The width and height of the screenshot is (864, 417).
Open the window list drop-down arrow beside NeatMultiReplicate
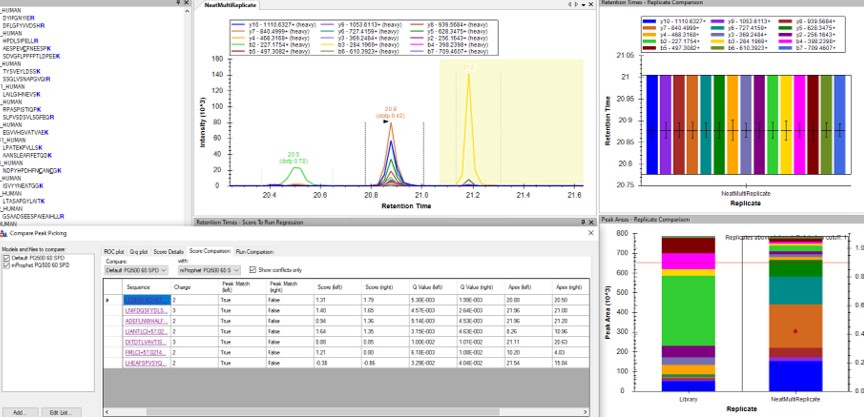pos(584,4)
